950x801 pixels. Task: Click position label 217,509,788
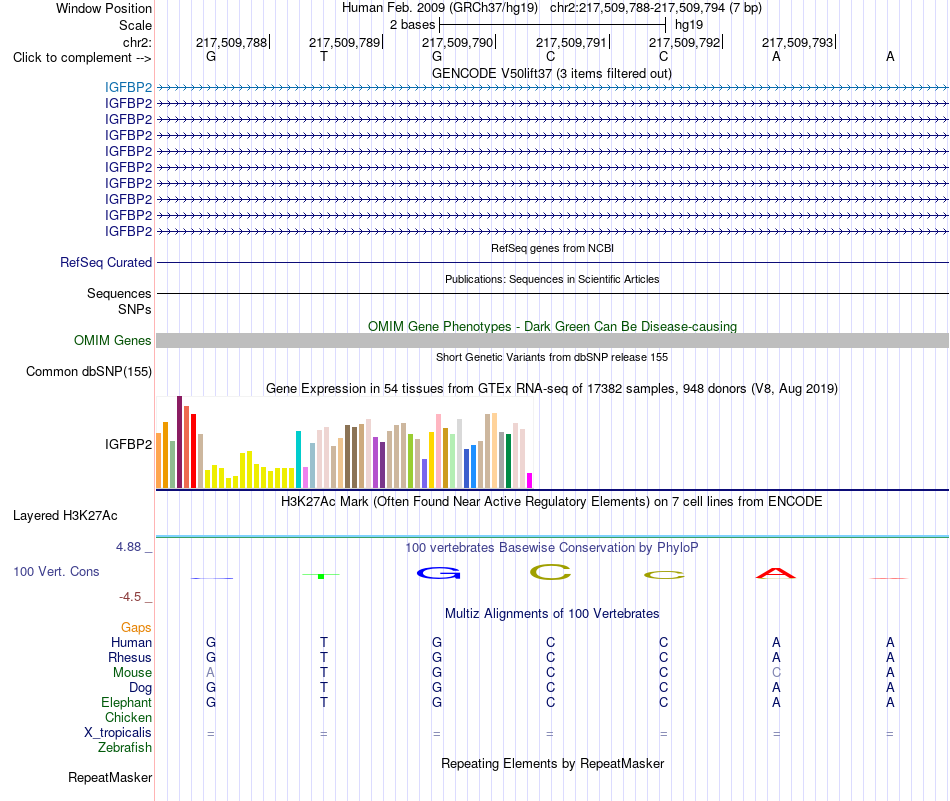click(x=231, y=42)
